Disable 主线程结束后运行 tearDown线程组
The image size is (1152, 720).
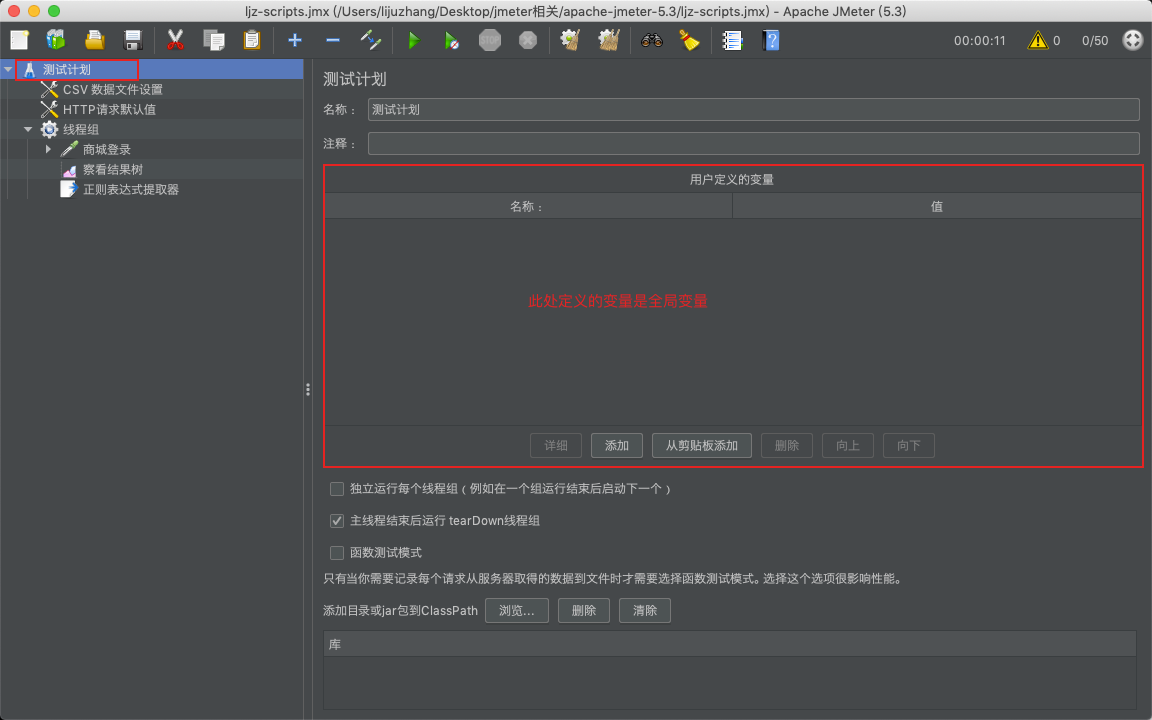(337, 521)
